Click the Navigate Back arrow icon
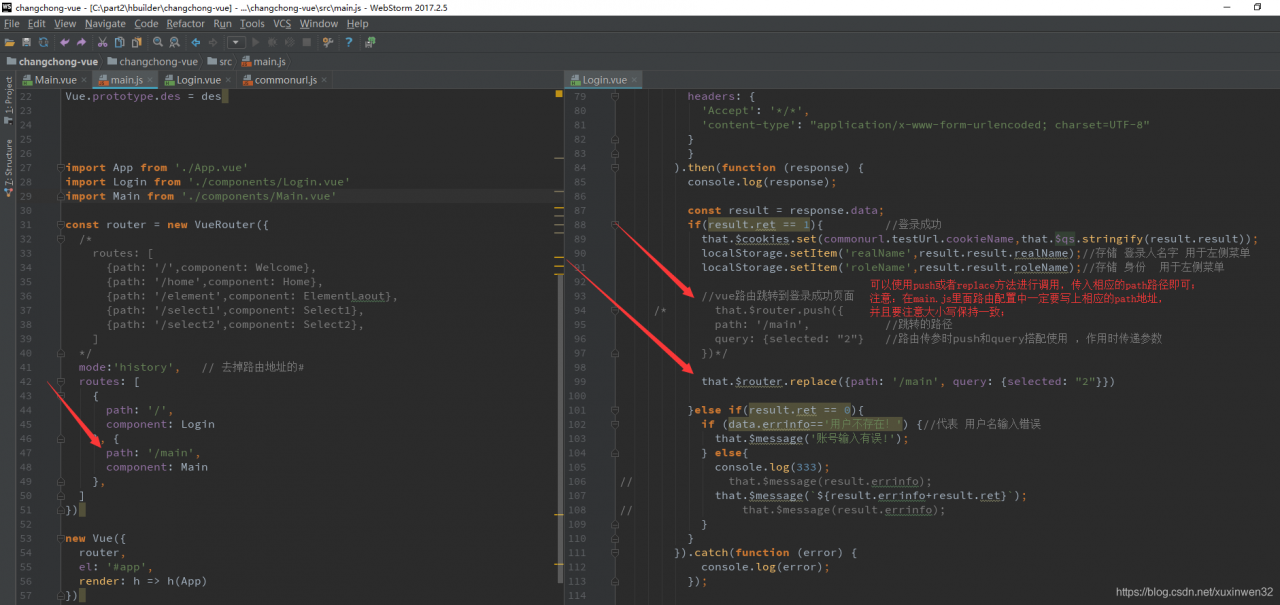 coord(196,43)
